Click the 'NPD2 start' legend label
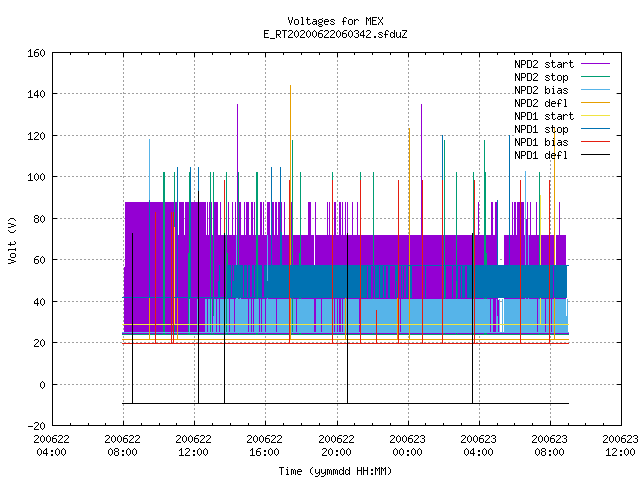The height and width of the screenshot is (480, 640). pos(544,64)
